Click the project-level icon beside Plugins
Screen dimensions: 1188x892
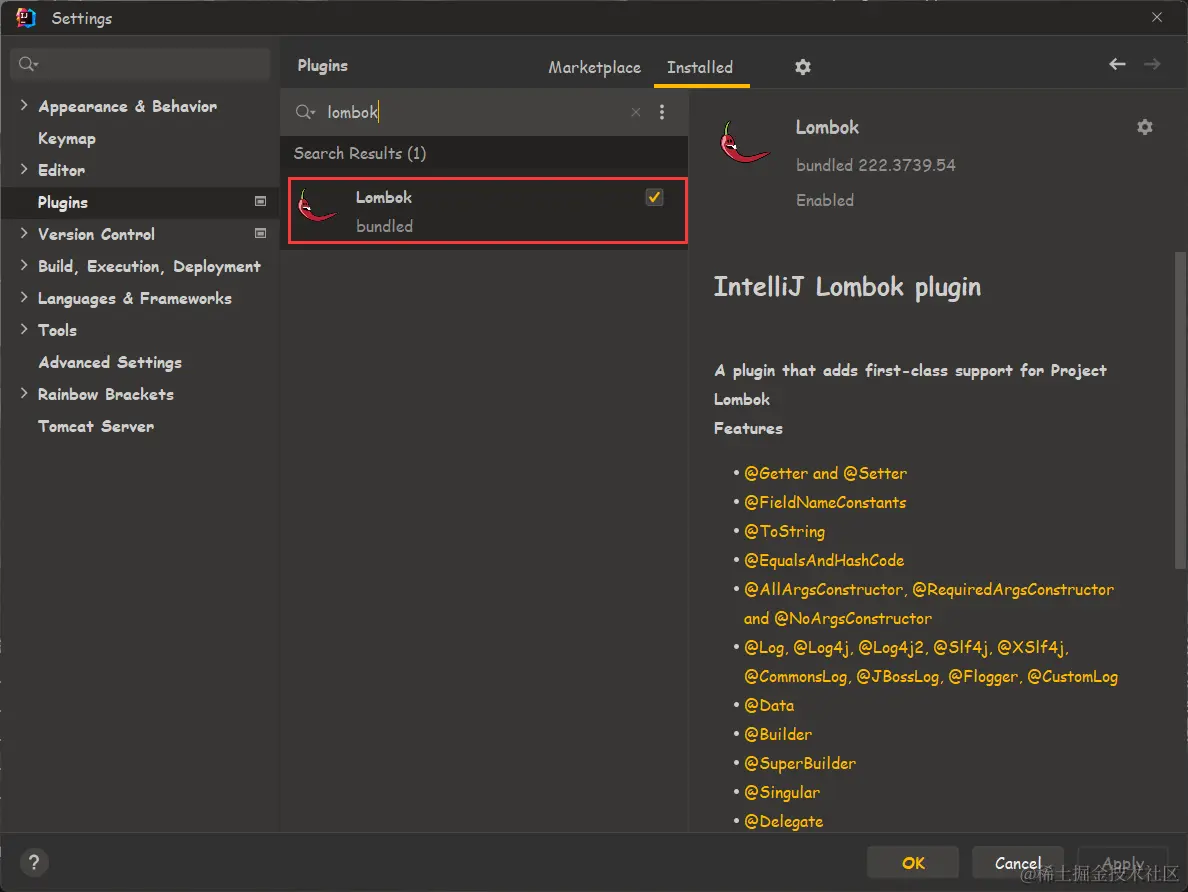(260, 202)
